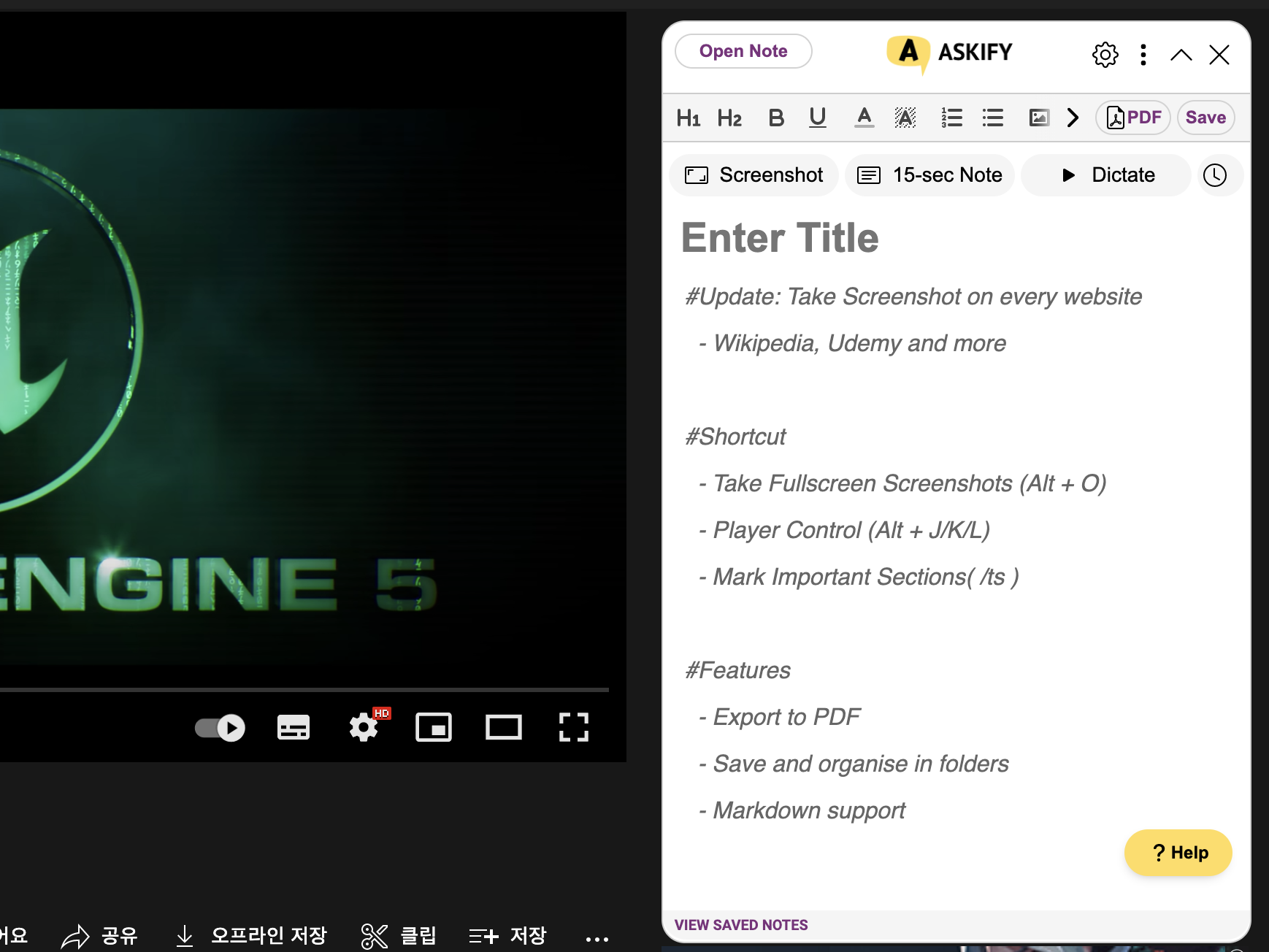This screenshot has width=1269, height=952.
Task: Click the note body placeholder text area
Action: point(956,555)
